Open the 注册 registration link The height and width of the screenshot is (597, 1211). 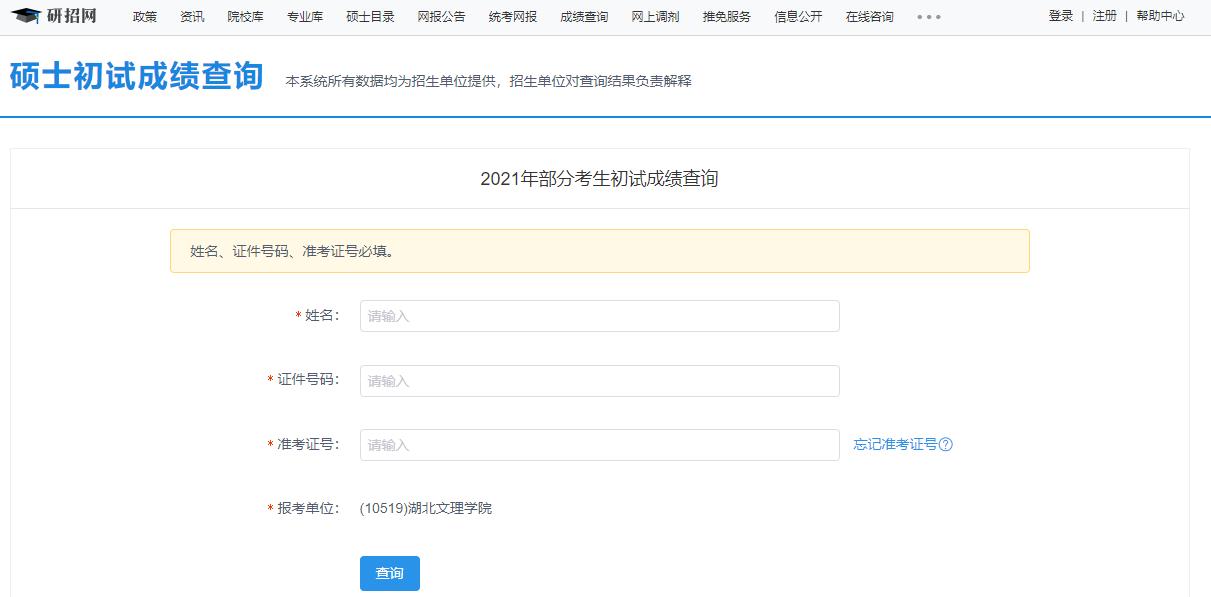1102,16
